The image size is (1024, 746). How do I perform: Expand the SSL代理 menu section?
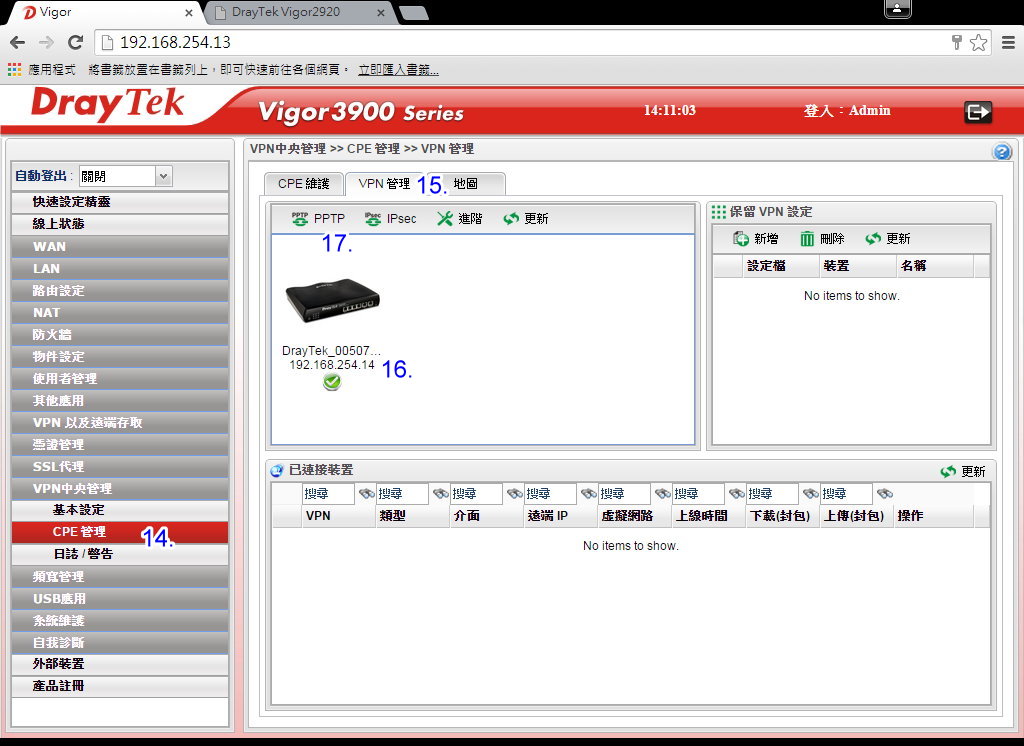click(x=120, y=466)
